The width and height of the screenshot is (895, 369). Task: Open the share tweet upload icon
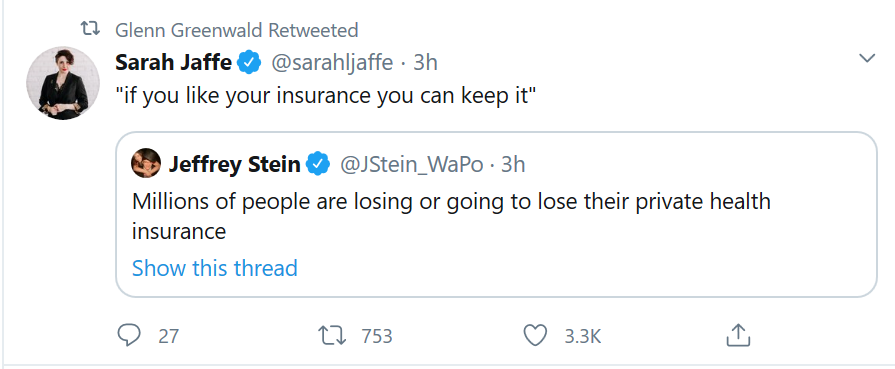coord(737,335)
